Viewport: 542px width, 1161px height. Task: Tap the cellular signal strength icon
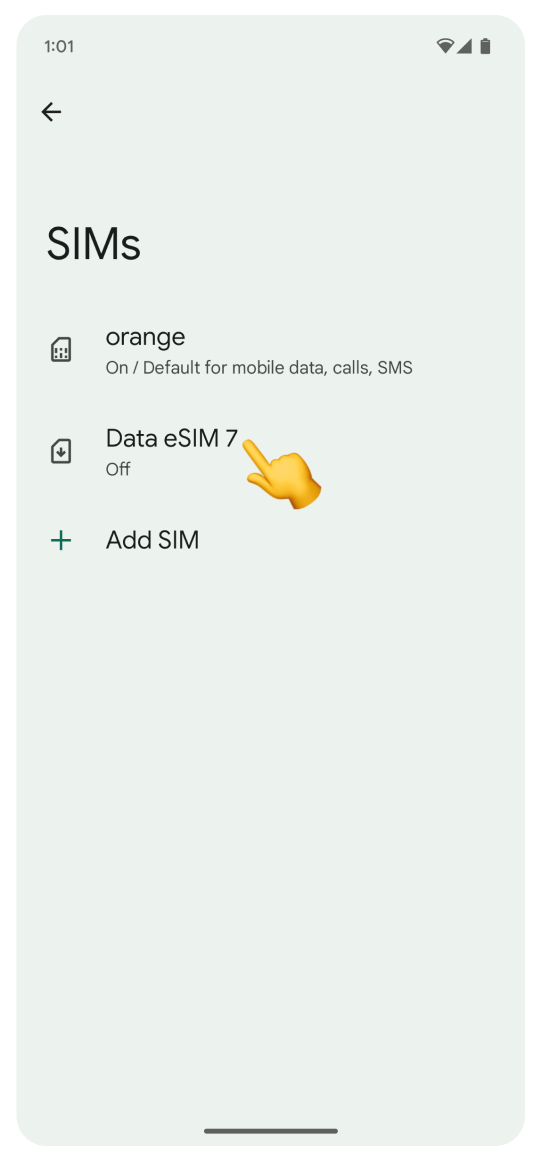tap(464, 46)
